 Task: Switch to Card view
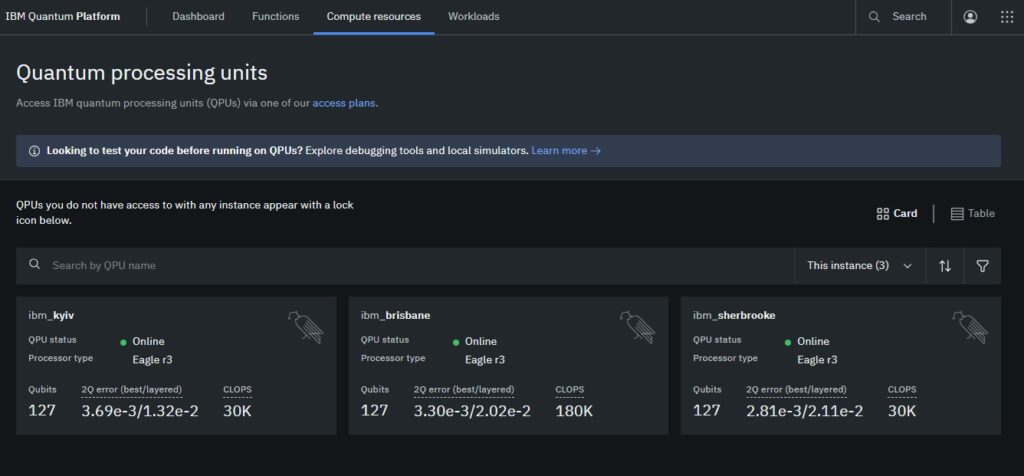(896, 213)
